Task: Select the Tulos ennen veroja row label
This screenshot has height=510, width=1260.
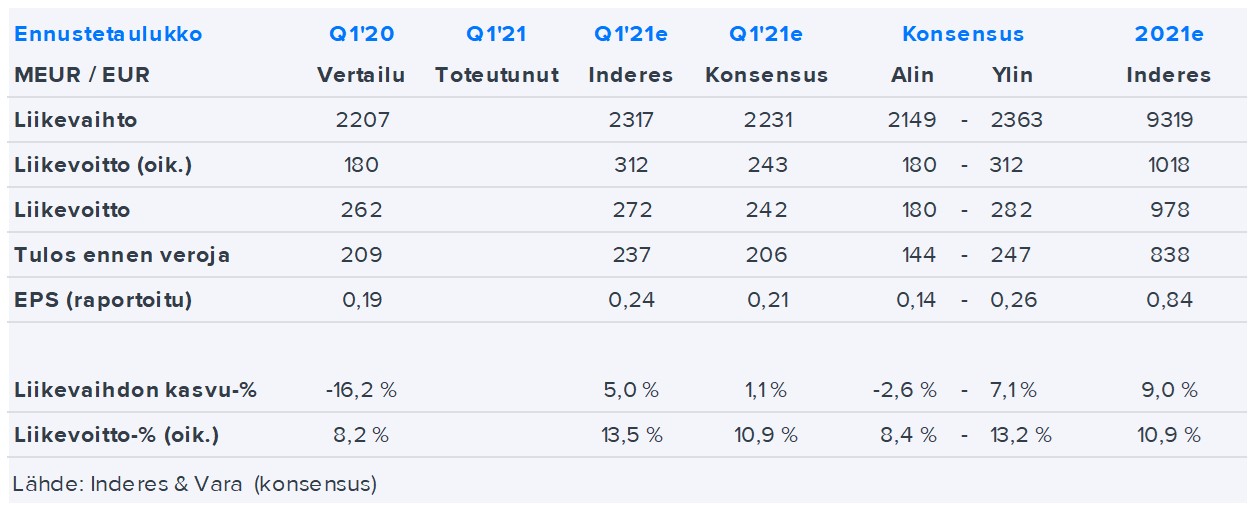Action: pyautogui.click(x=122, y=255)
